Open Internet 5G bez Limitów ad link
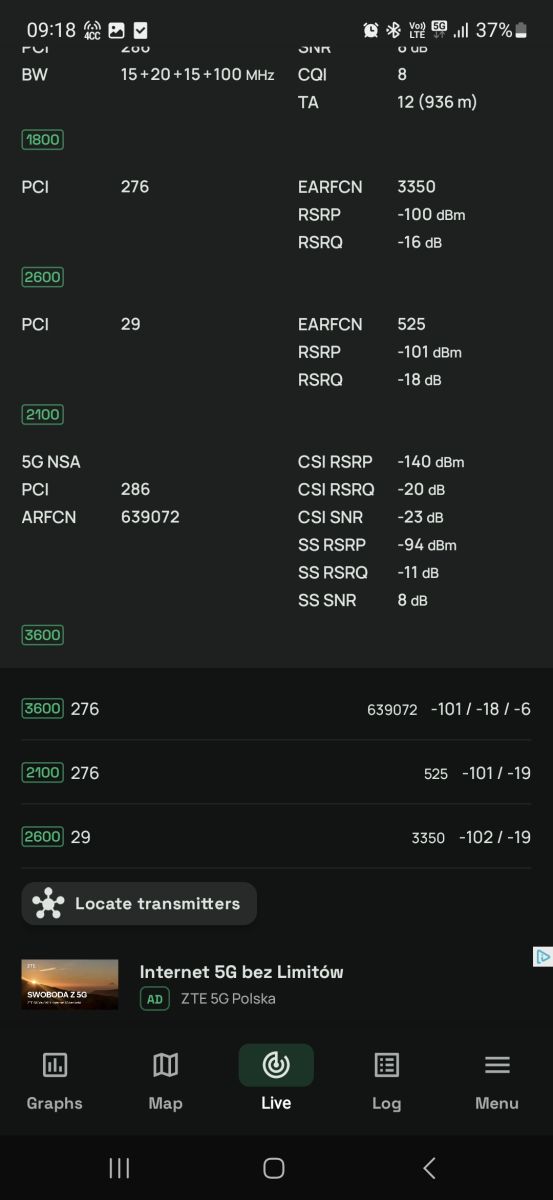The image size is (553, 1200). click(241, 971)
